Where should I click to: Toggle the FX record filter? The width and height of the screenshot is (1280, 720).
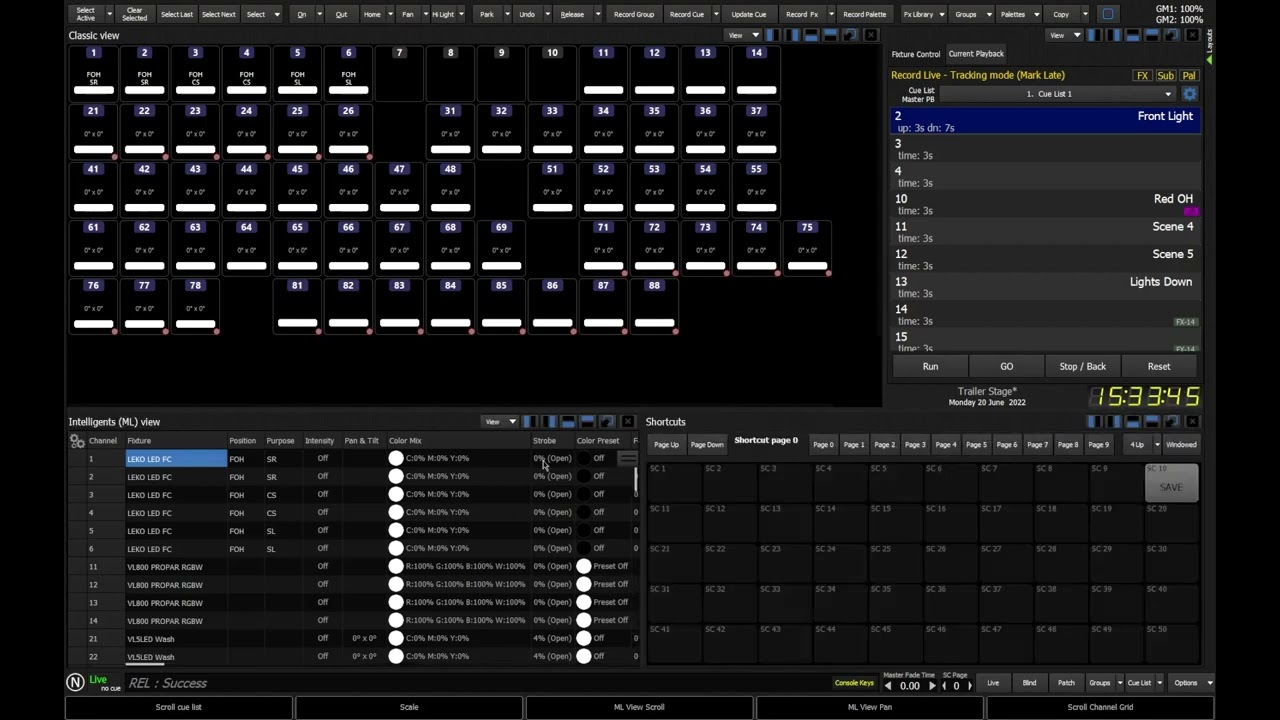tap(1142, 76)
